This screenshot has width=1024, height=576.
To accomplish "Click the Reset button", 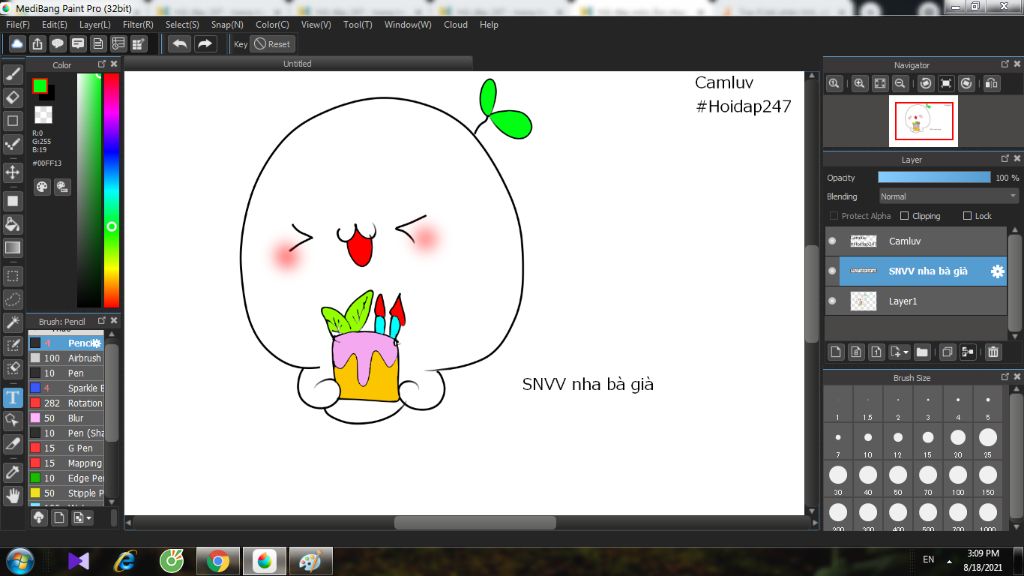I will [x=272, y=44].
